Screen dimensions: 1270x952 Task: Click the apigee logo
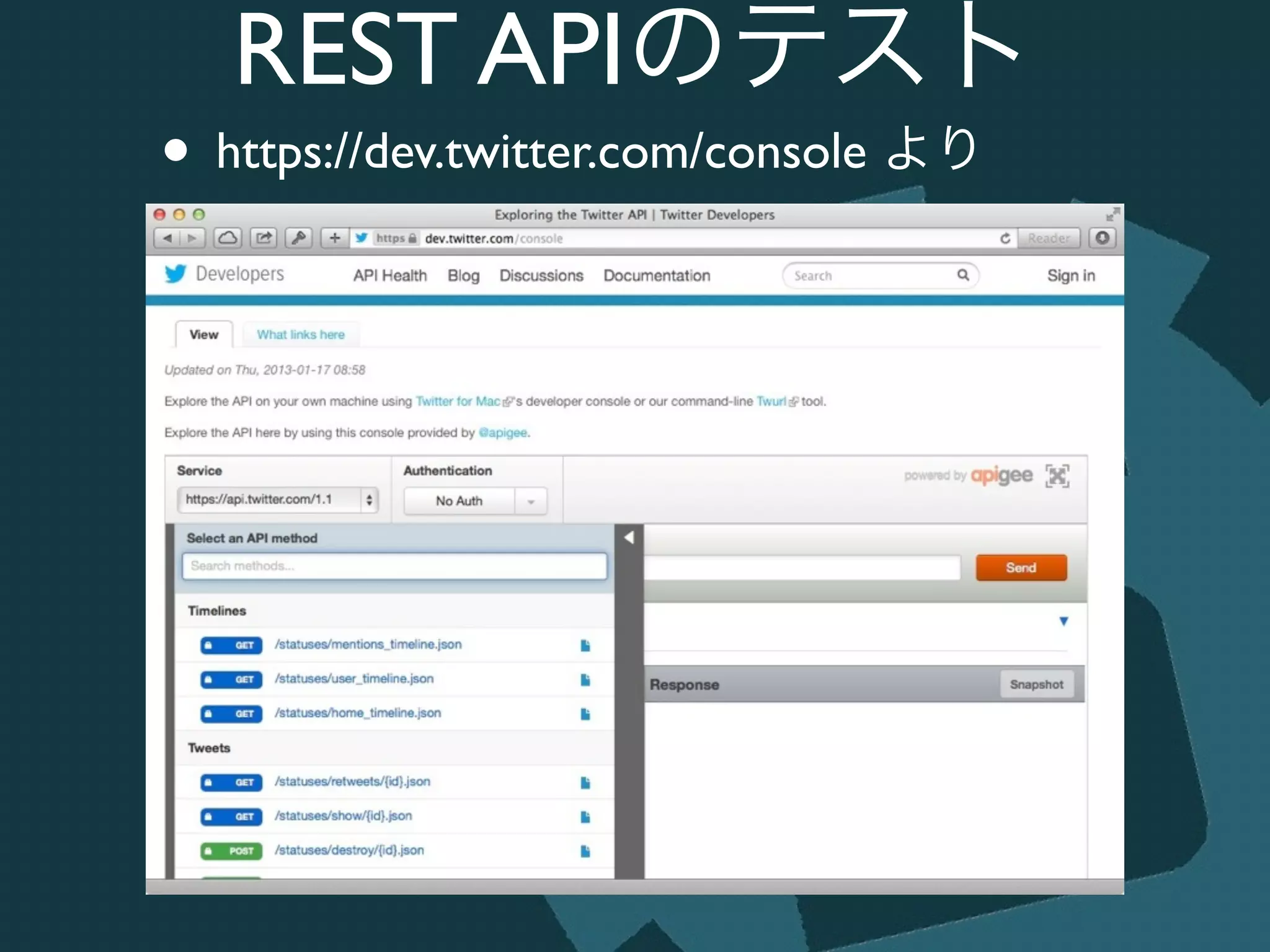[1001, 476]
